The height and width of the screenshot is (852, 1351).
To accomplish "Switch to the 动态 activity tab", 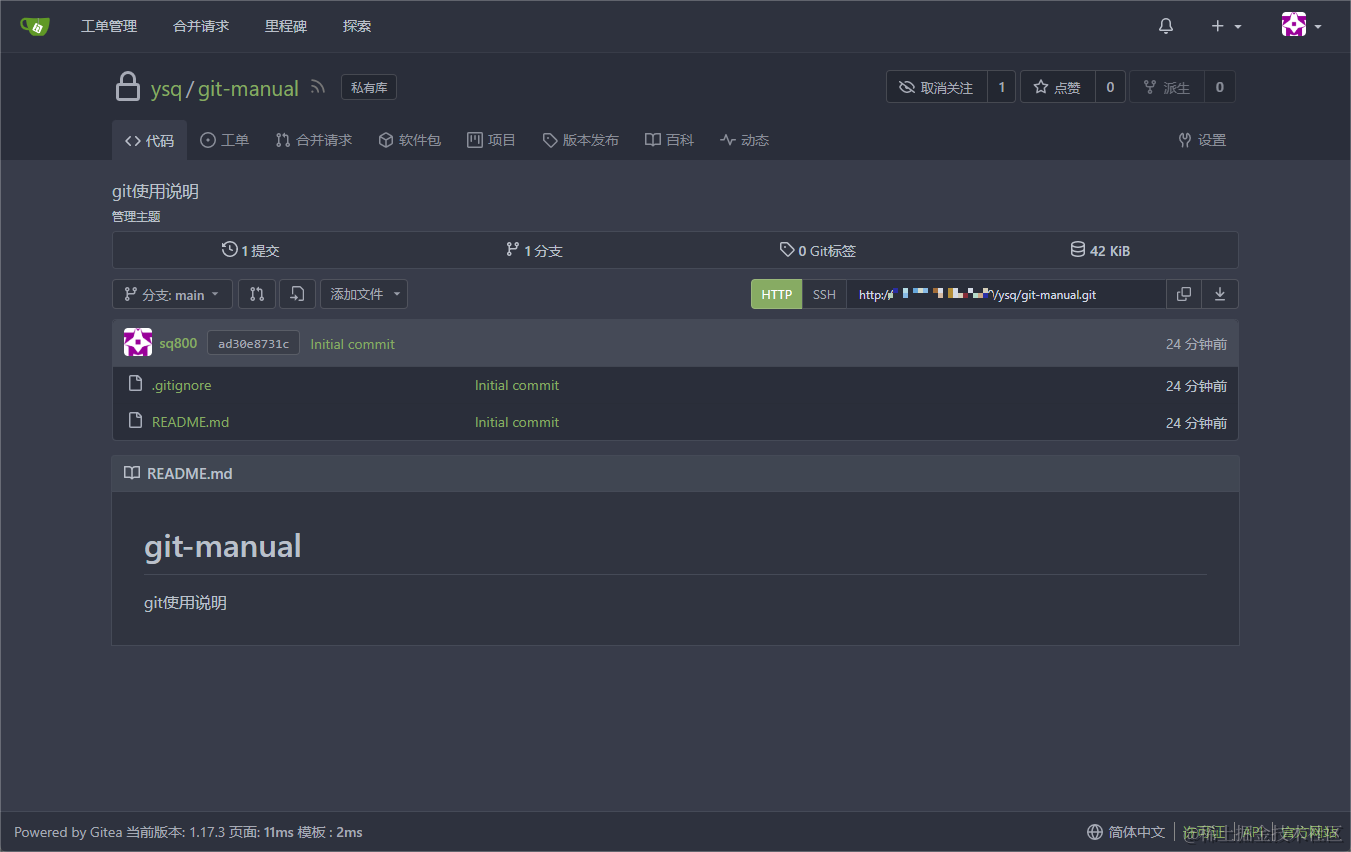I will click(744, 140).
